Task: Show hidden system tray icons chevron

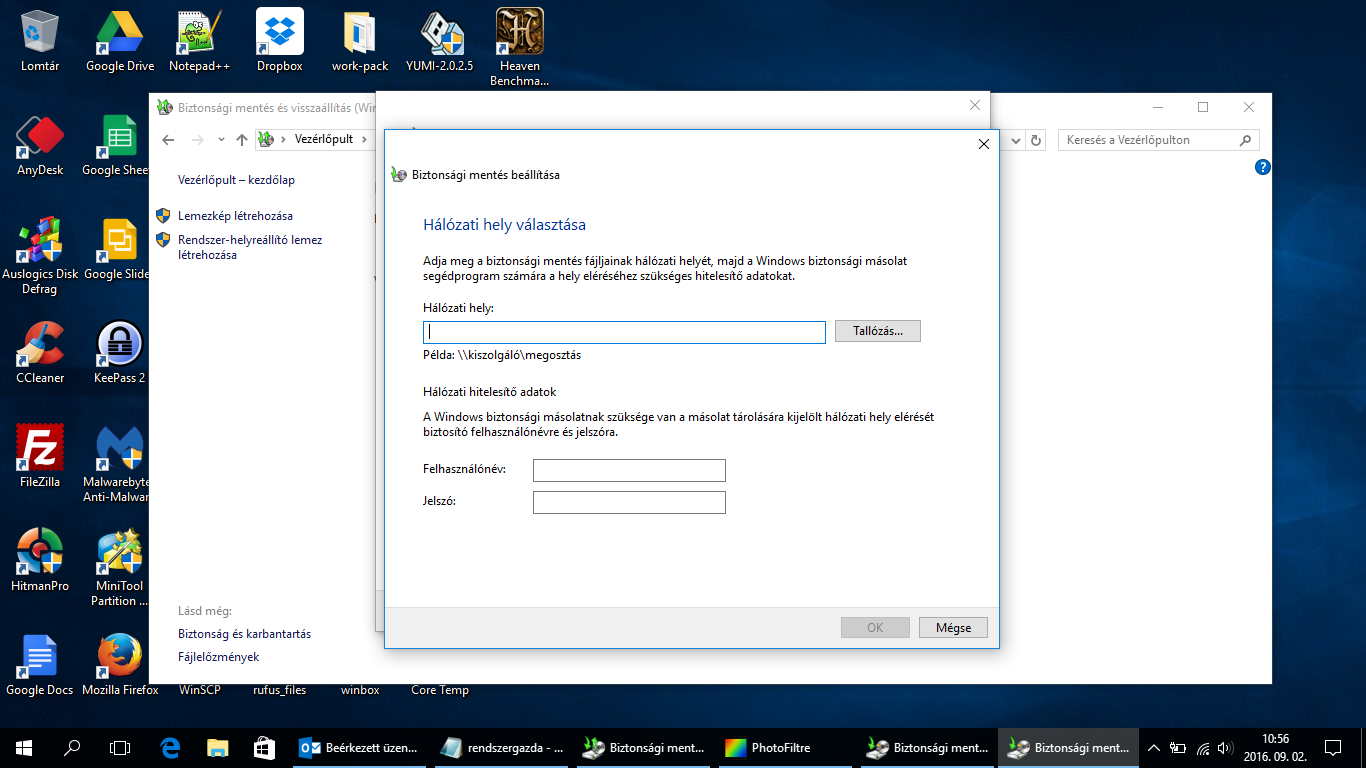Action: click(x=1153, y=747)
